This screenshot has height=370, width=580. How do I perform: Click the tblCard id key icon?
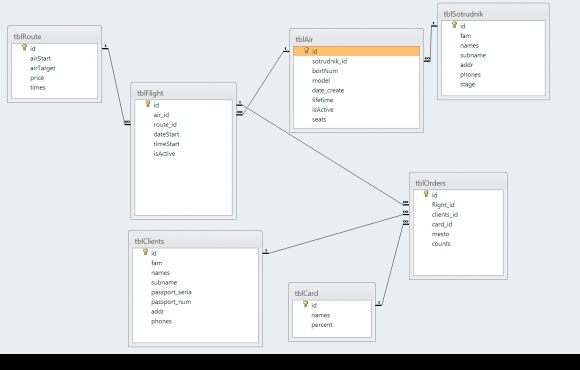pos(306,304)
